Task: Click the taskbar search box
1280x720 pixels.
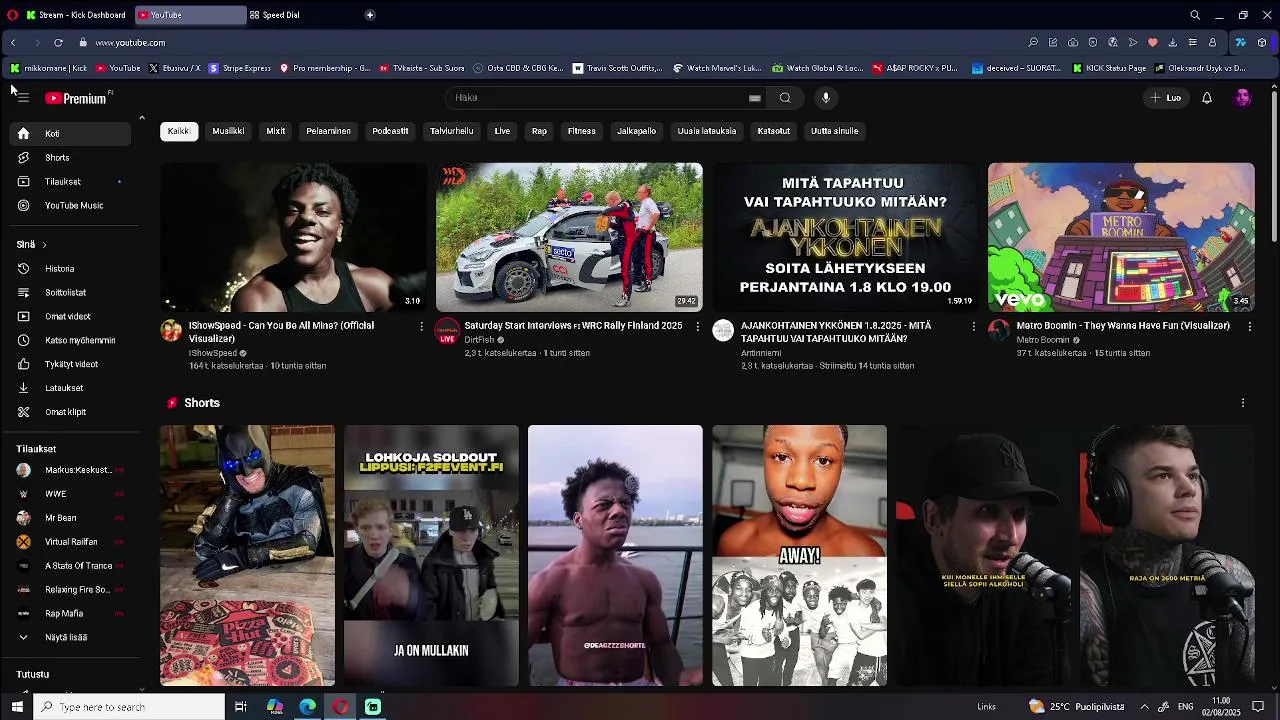Action: [x=130, y=707]
